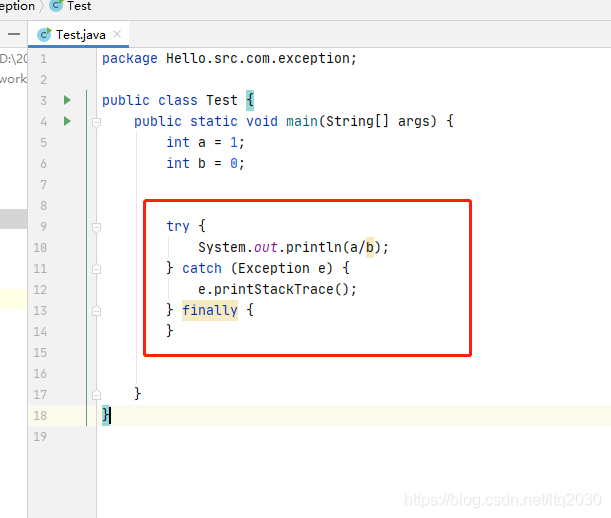Place the cursor on the 'main' method name
The width and height of the screenshot is (611, 518).
point(302,121)
